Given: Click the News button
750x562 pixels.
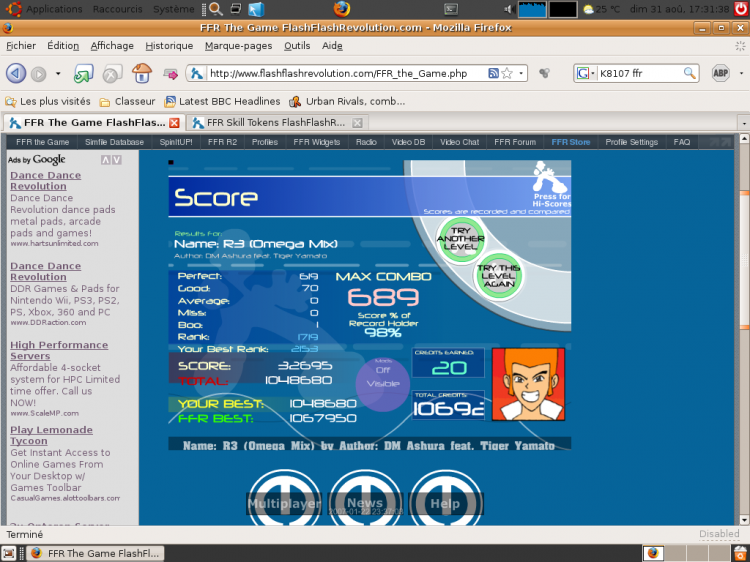Looking at the screenshot, I should pos(365,504).
